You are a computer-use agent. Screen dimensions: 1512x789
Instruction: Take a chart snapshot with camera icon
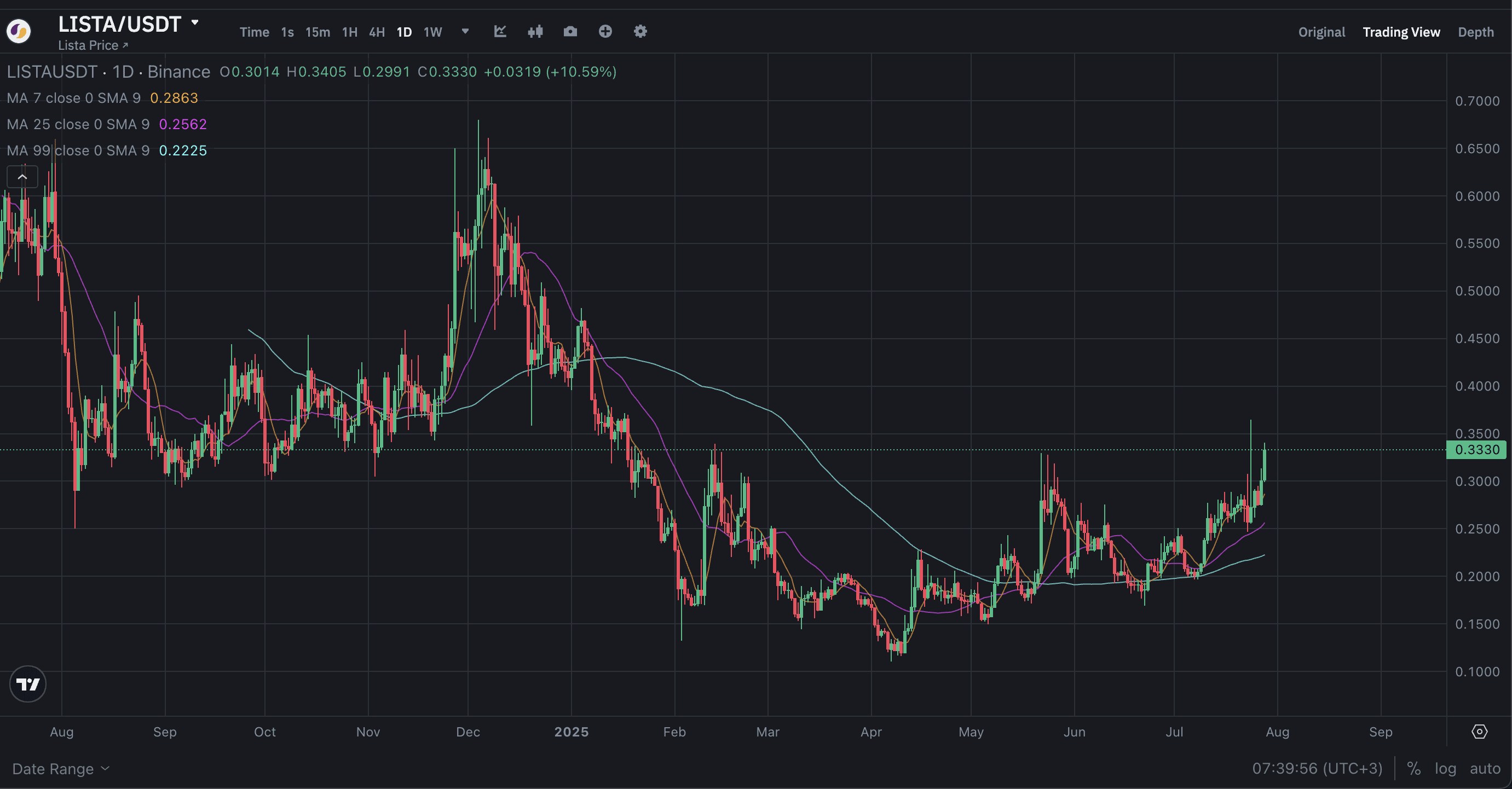(570, 32)
